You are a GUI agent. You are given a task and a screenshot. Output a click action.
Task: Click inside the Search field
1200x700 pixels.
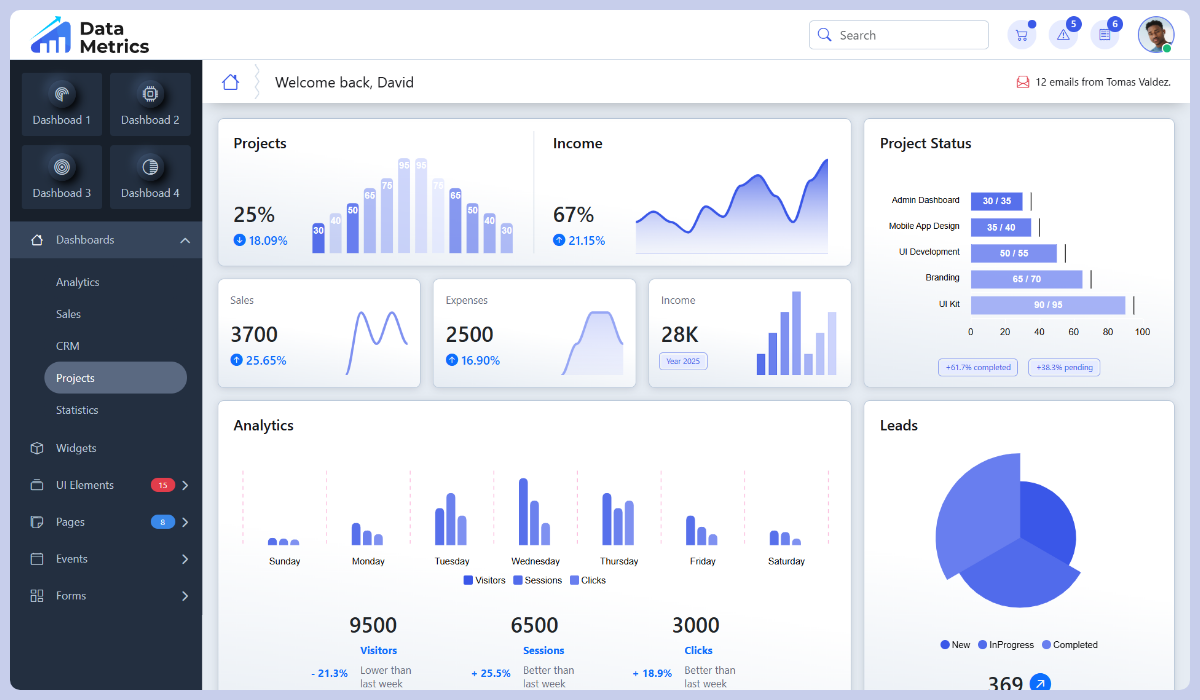coord(898,34)
